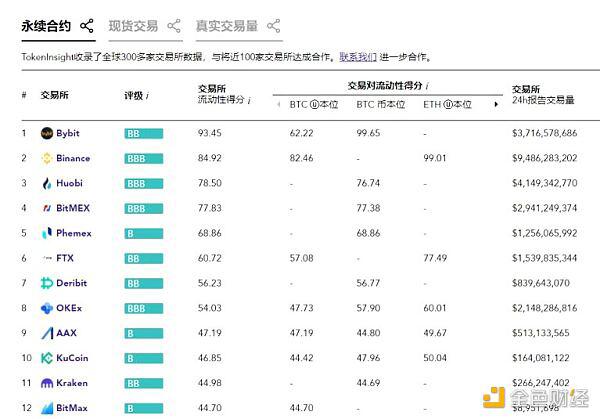
Task: Open the 联系我们 link
Action: 358,57
